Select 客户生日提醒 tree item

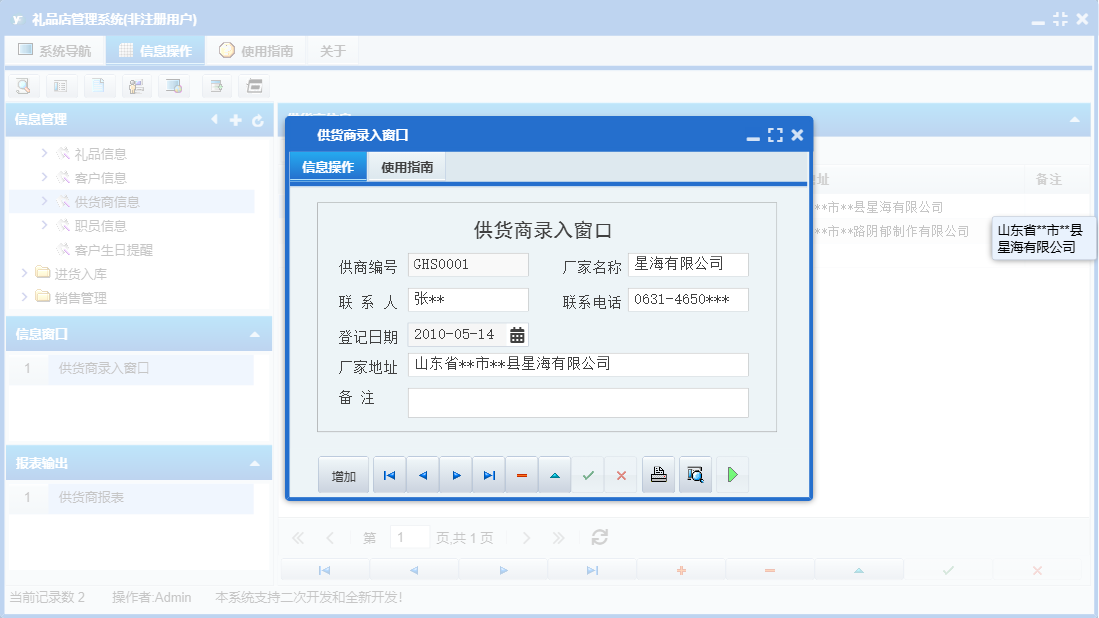pyautogui.click(x=114, y=249)
